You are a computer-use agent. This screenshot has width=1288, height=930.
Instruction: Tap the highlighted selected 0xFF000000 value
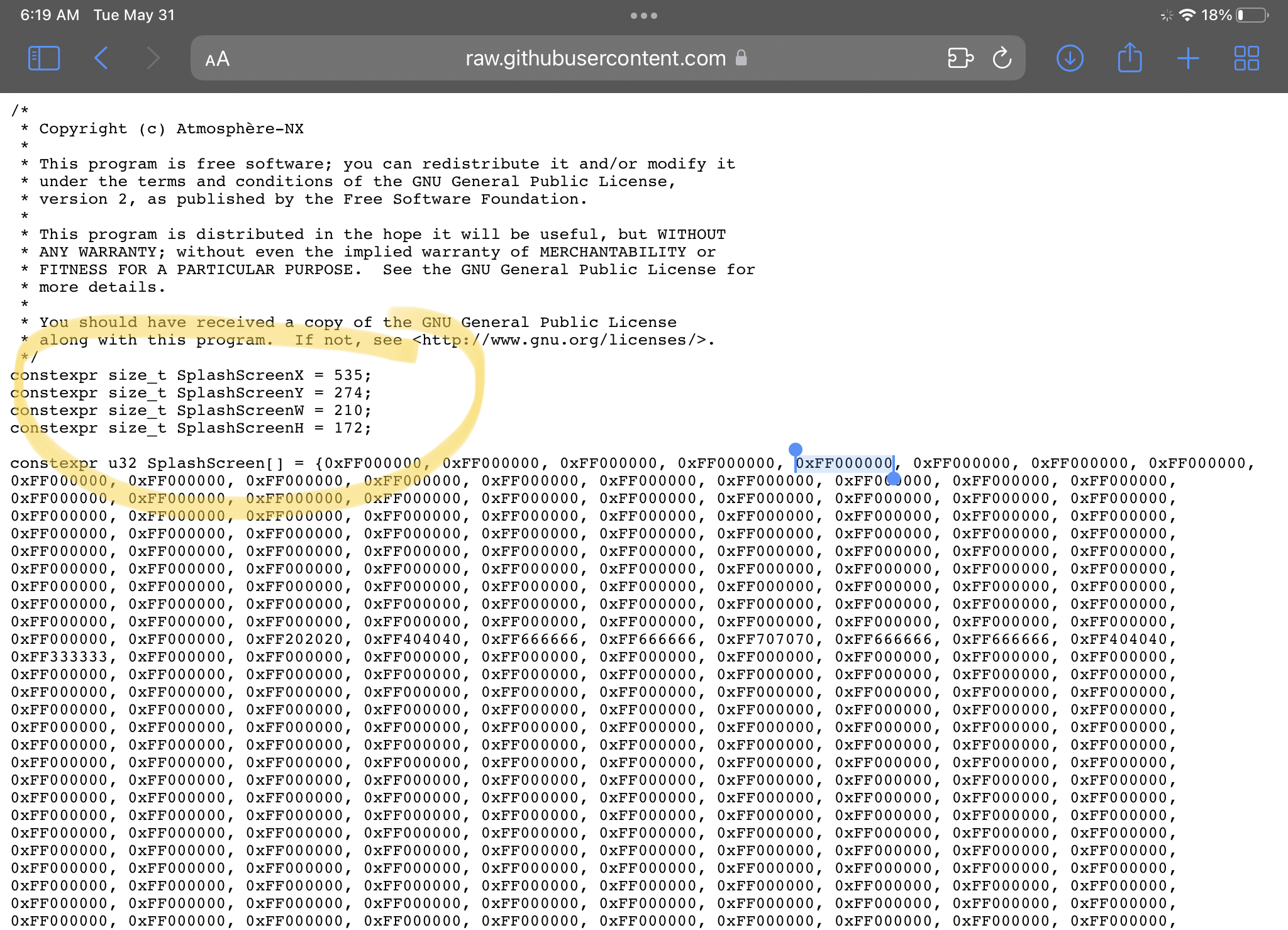point(844,463)
